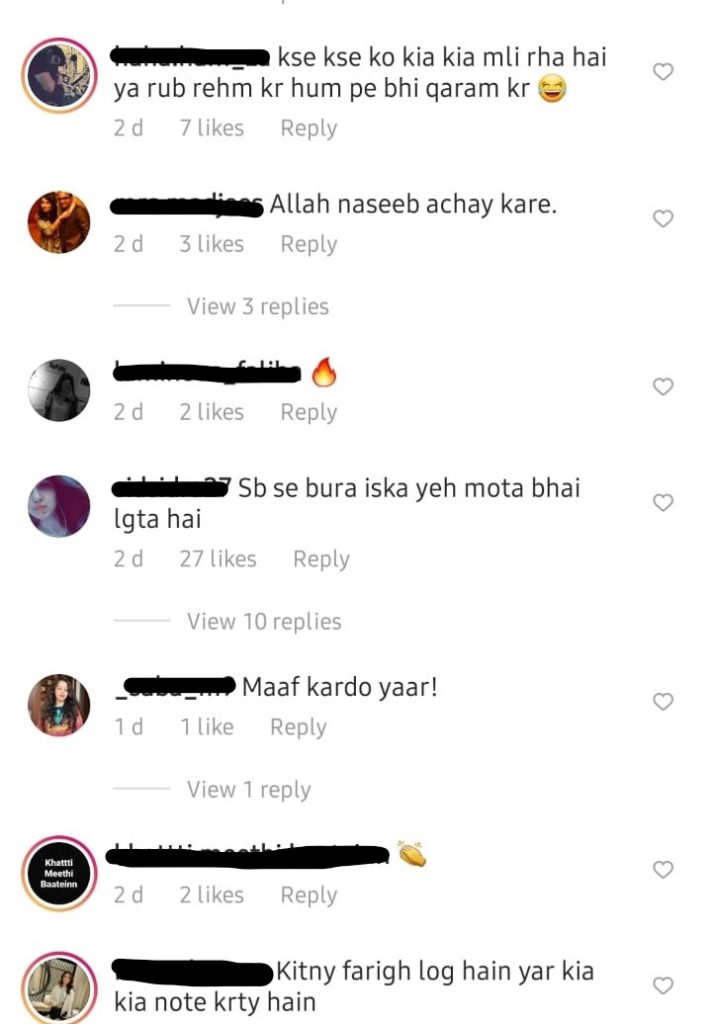The height and width of the screenshot is (1024, 712).
Task: Expand 'View 10 replies' thread
Action: coord(264,621)
